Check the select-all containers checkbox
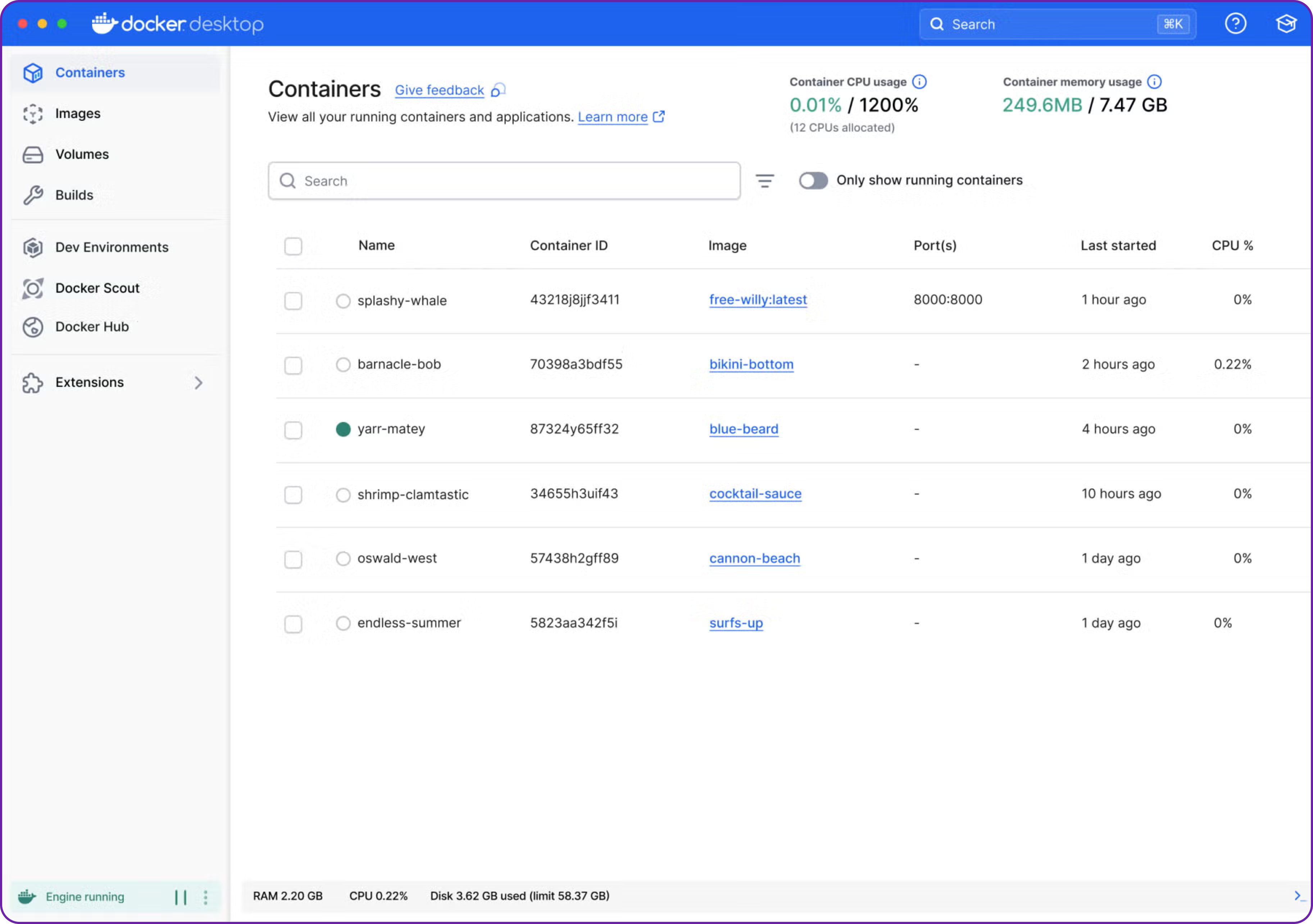 (293, 246)
